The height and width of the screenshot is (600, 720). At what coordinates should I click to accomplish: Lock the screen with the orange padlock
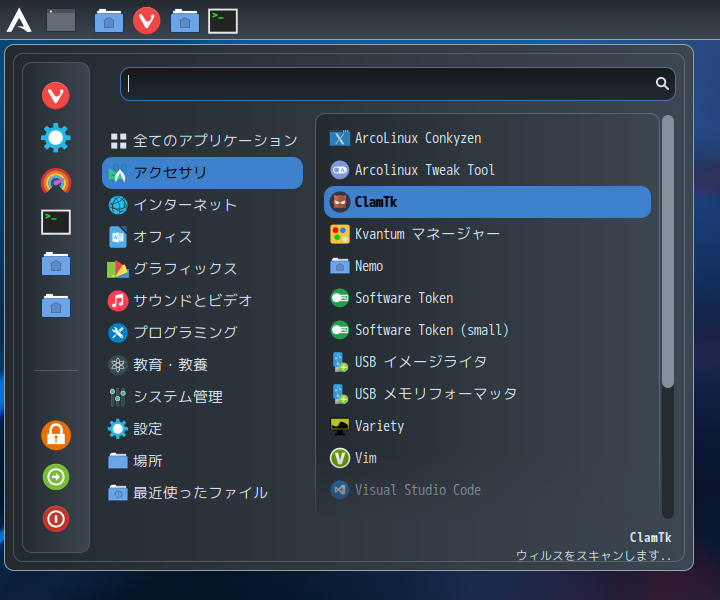pos(56,435)
